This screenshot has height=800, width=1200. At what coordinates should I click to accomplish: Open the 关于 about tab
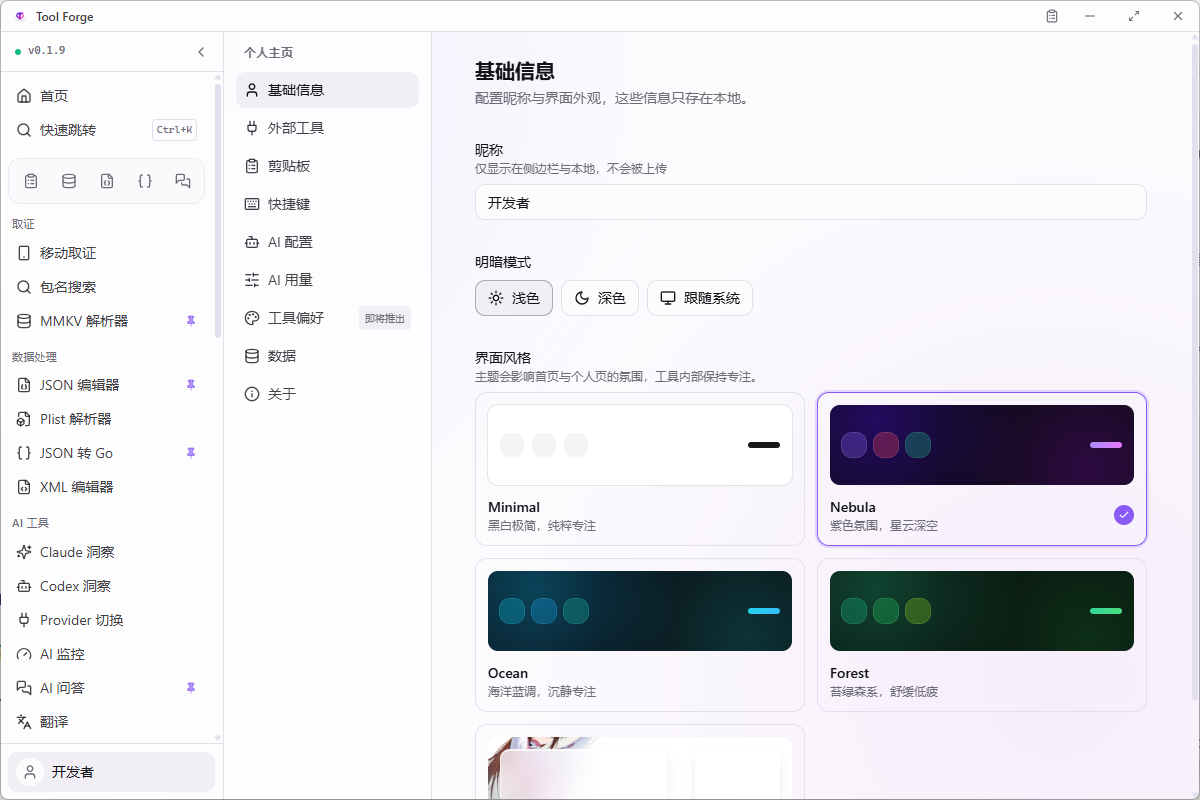pos(327,394)
